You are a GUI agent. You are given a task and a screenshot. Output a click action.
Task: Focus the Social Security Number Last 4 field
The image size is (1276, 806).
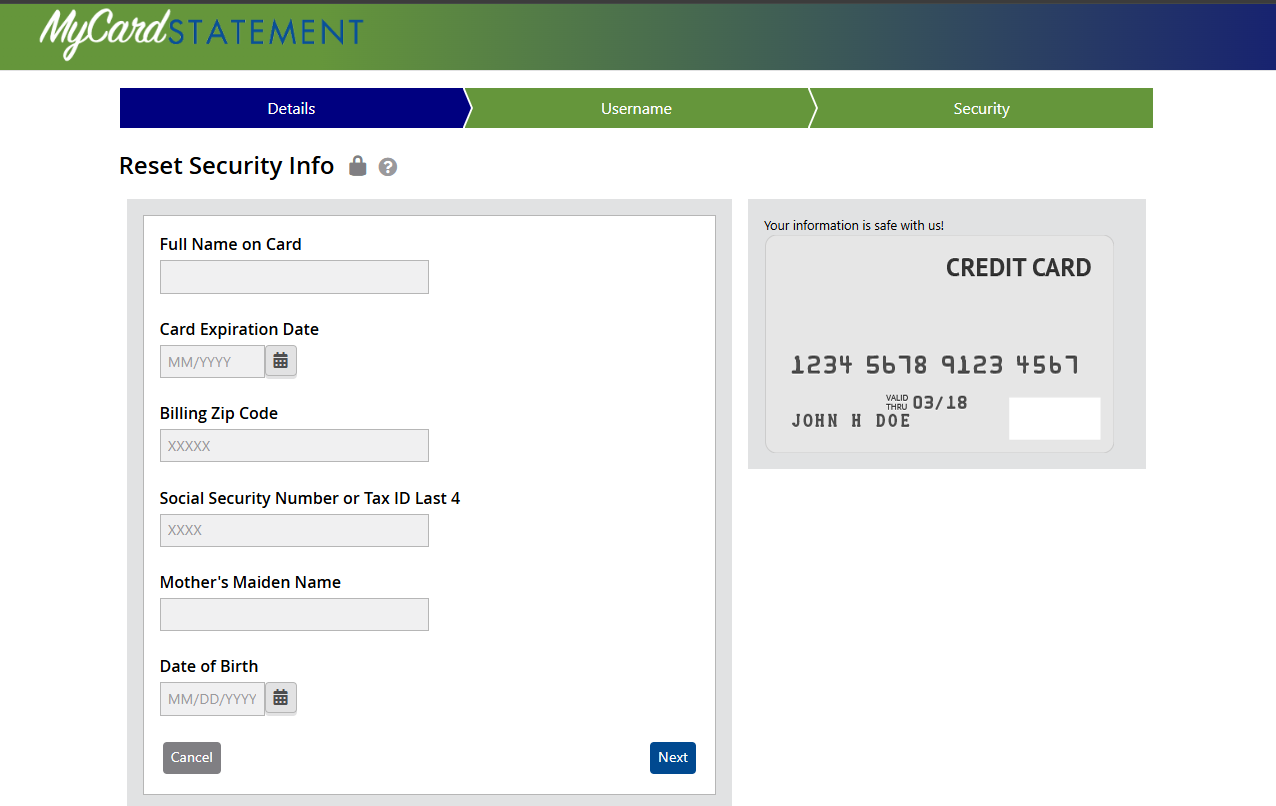coord(294,530)
